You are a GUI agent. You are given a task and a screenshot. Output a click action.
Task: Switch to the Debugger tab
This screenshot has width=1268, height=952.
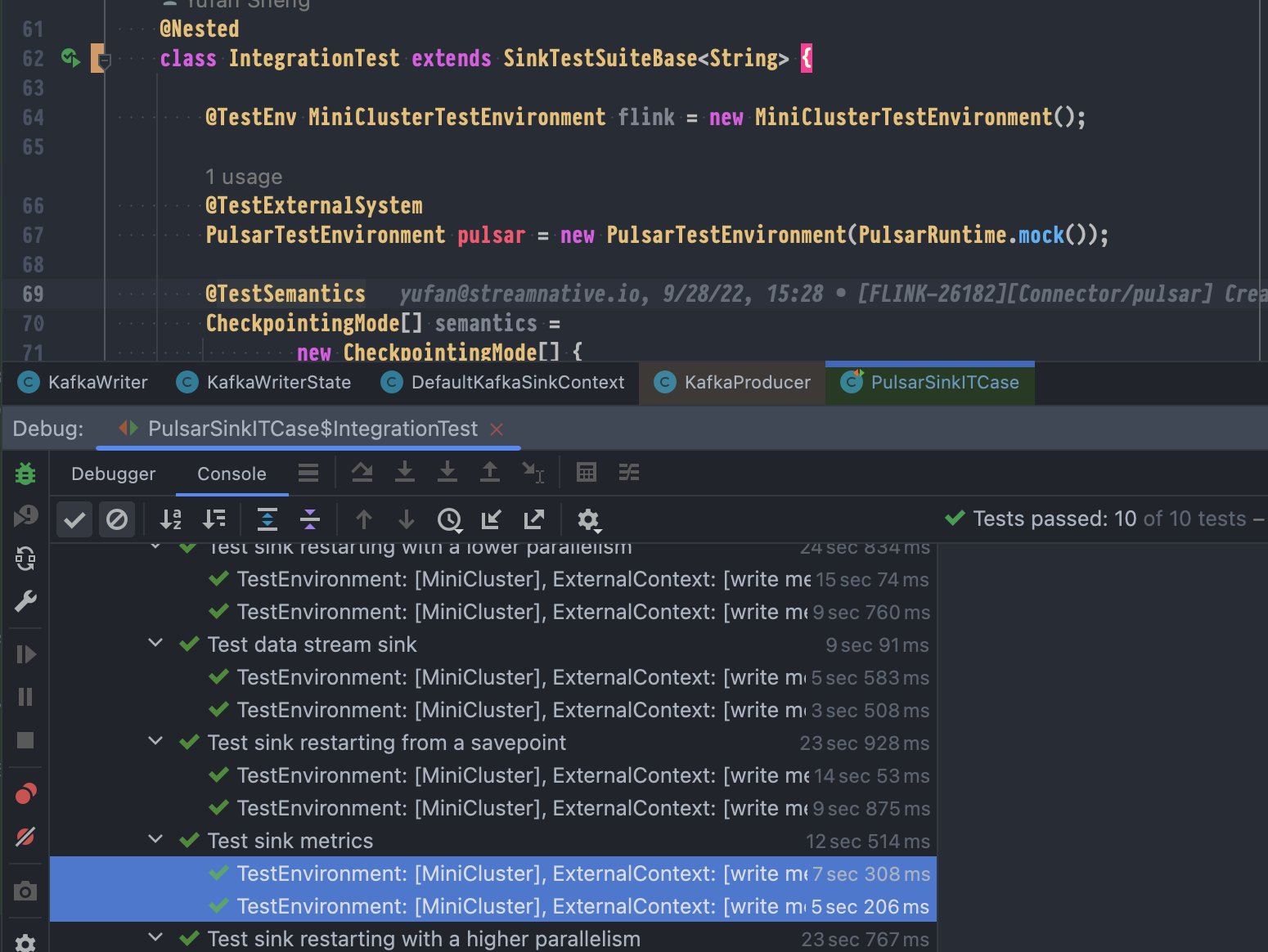point(113,474)
